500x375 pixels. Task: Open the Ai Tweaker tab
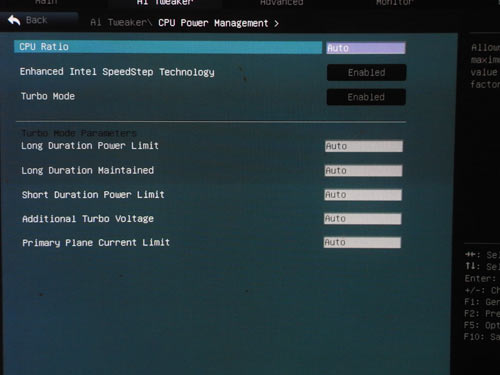165,3
